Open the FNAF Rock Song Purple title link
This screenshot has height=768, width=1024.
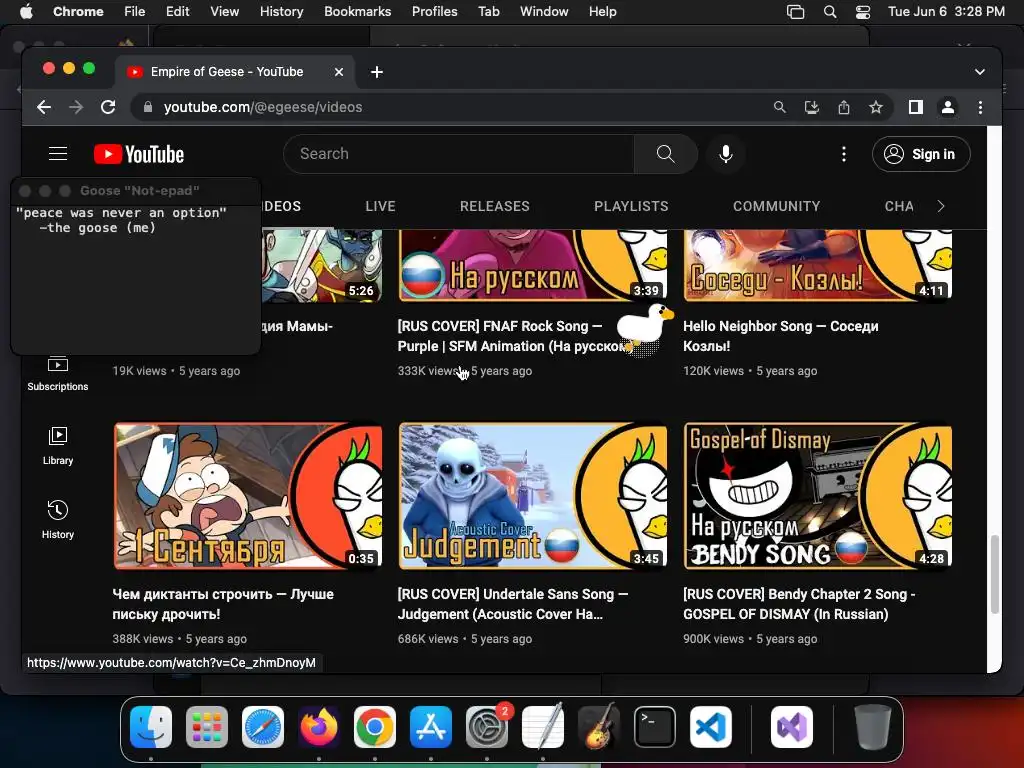(509, 336)
